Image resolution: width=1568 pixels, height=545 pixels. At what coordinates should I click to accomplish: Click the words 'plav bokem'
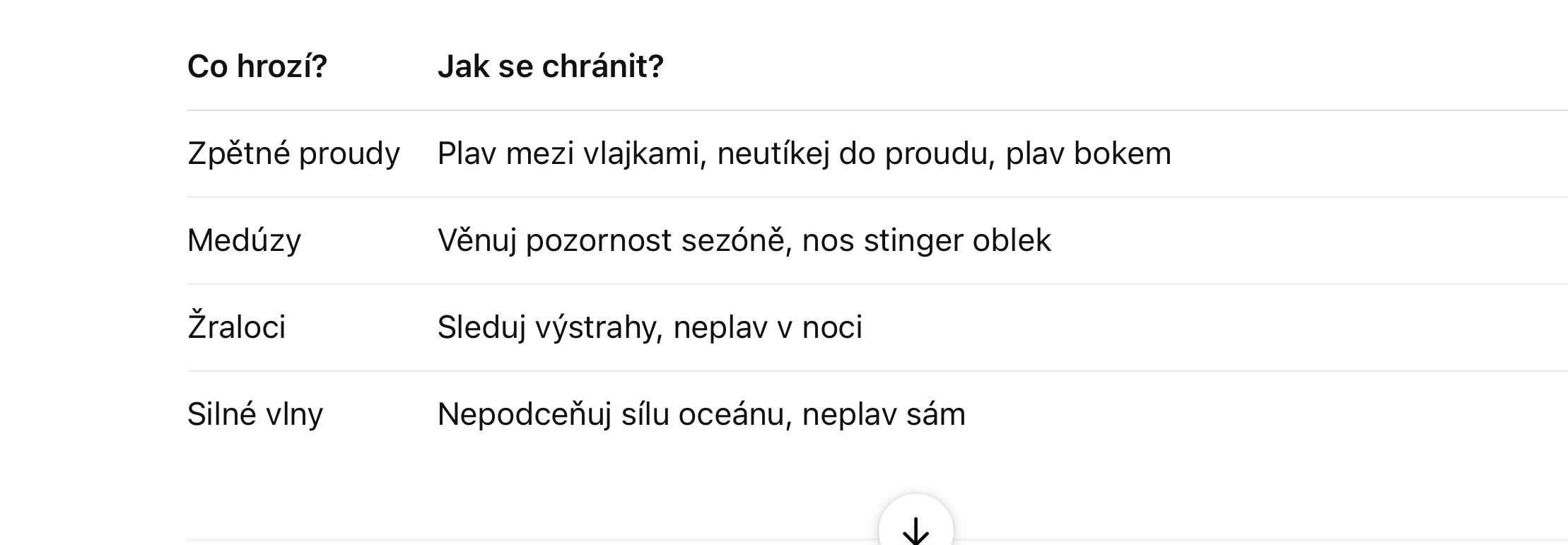click(1088, 153)
